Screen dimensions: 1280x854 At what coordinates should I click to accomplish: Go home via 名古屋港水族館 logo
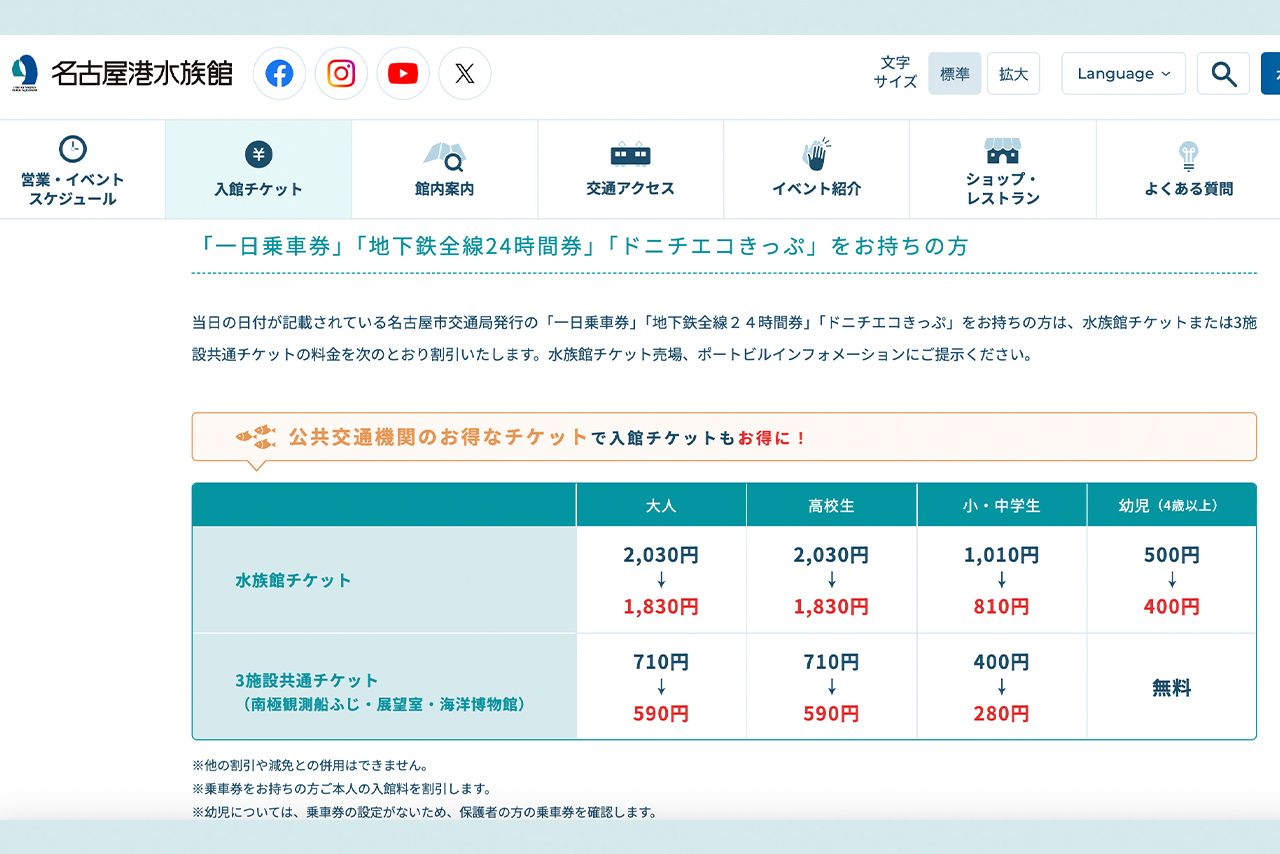pyautogui.click(x=122, y=73)
